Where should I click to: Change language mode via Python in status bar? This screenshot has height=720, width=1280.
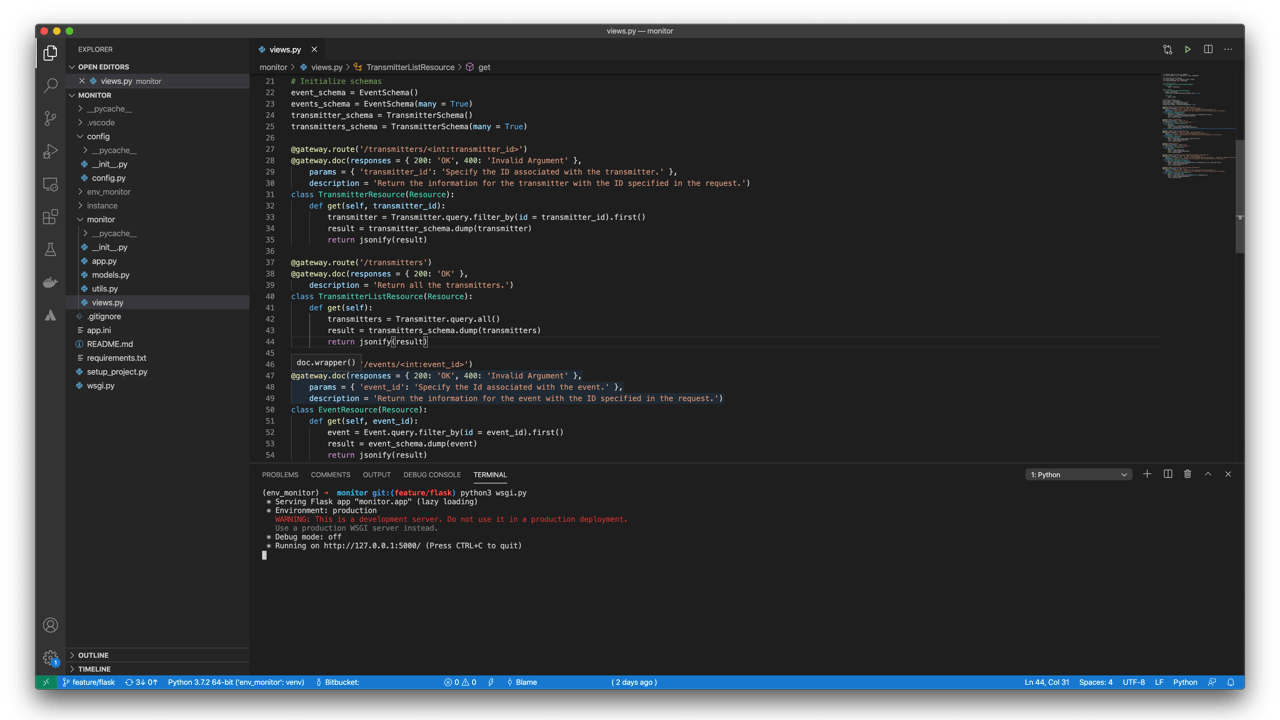(x=1185, y=682)
